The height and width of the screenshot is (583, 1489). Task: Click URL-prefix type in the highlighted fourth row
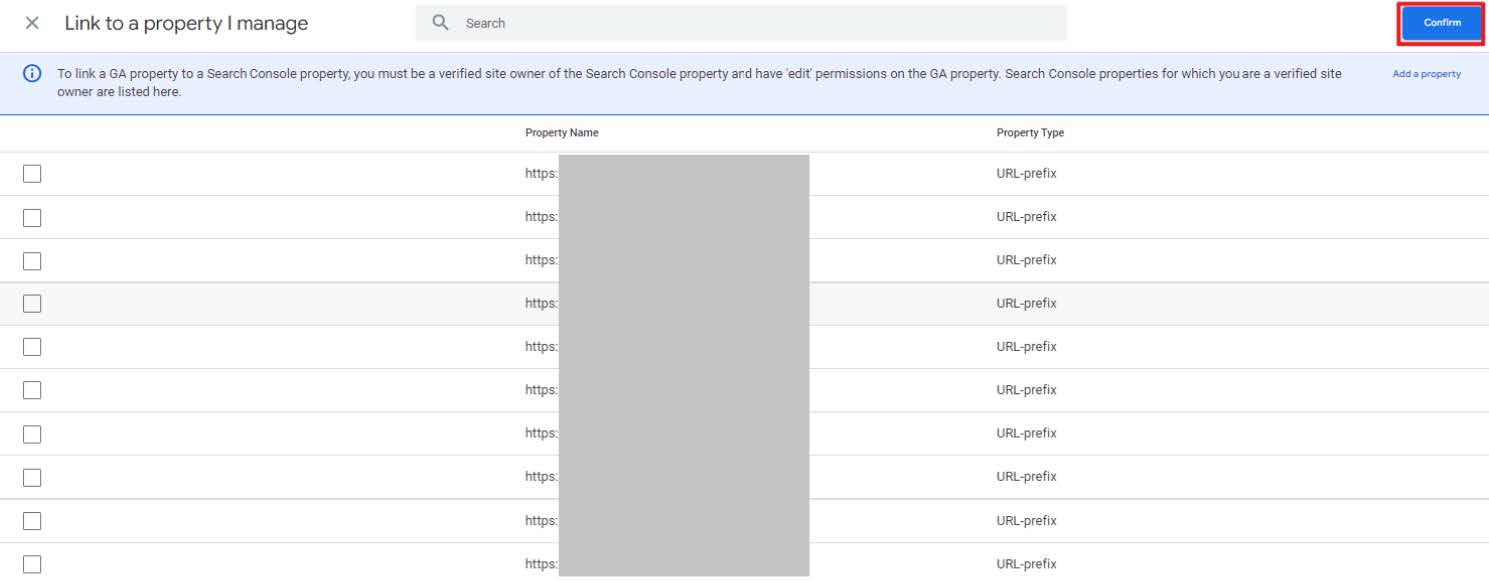click(x=1026, y=304)
